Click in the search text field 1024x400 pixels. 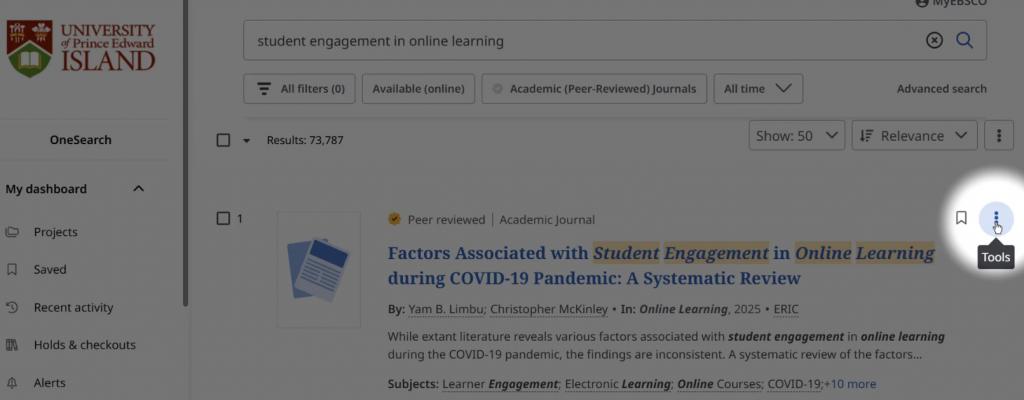pyautogui.click(x=580, y=41)
